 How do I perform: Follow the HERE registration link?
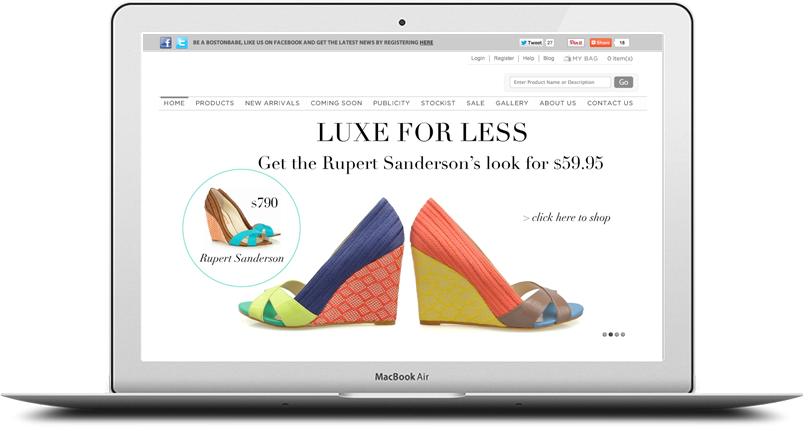pos(426,43)
